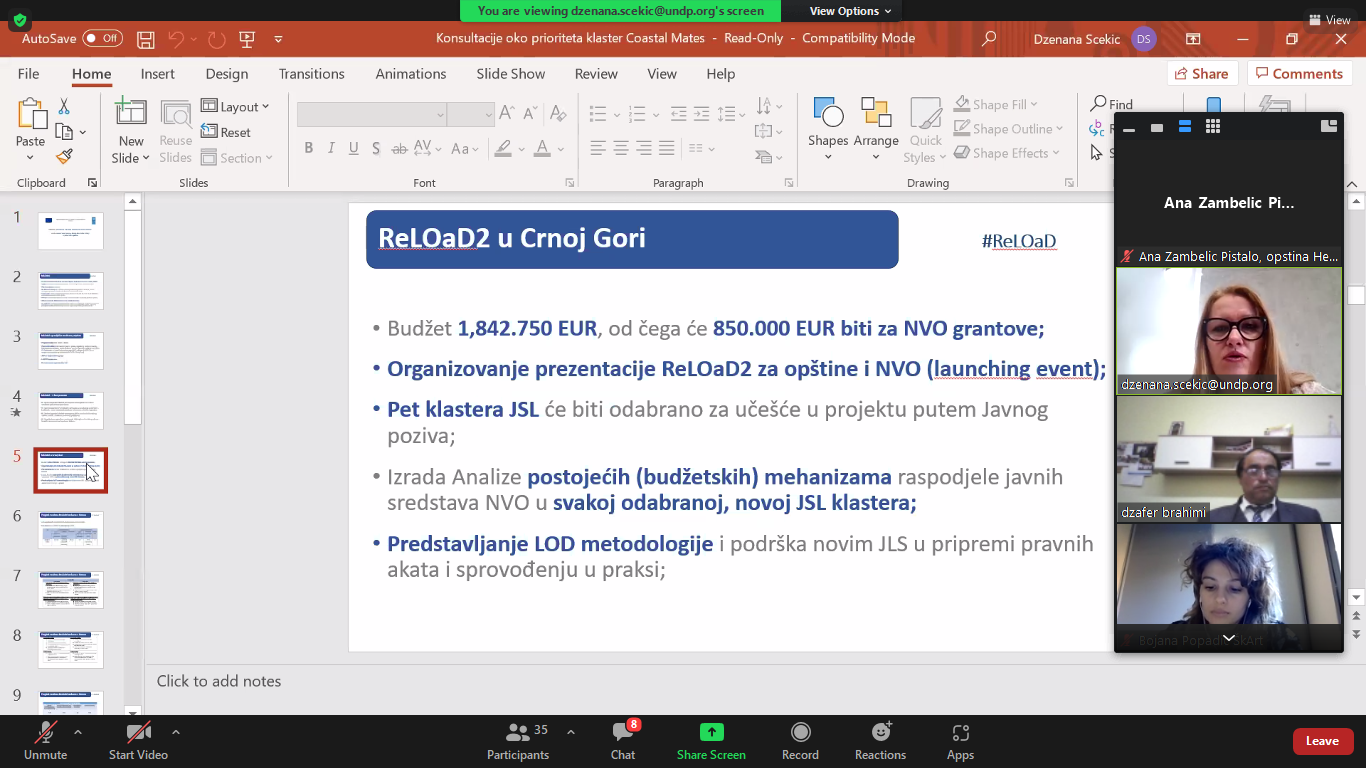Click the Ribbon Display Options icon
Image resolution: width=1366 pixels, height=768 pixels.
pyautogui.click(x=1193, y=39)
